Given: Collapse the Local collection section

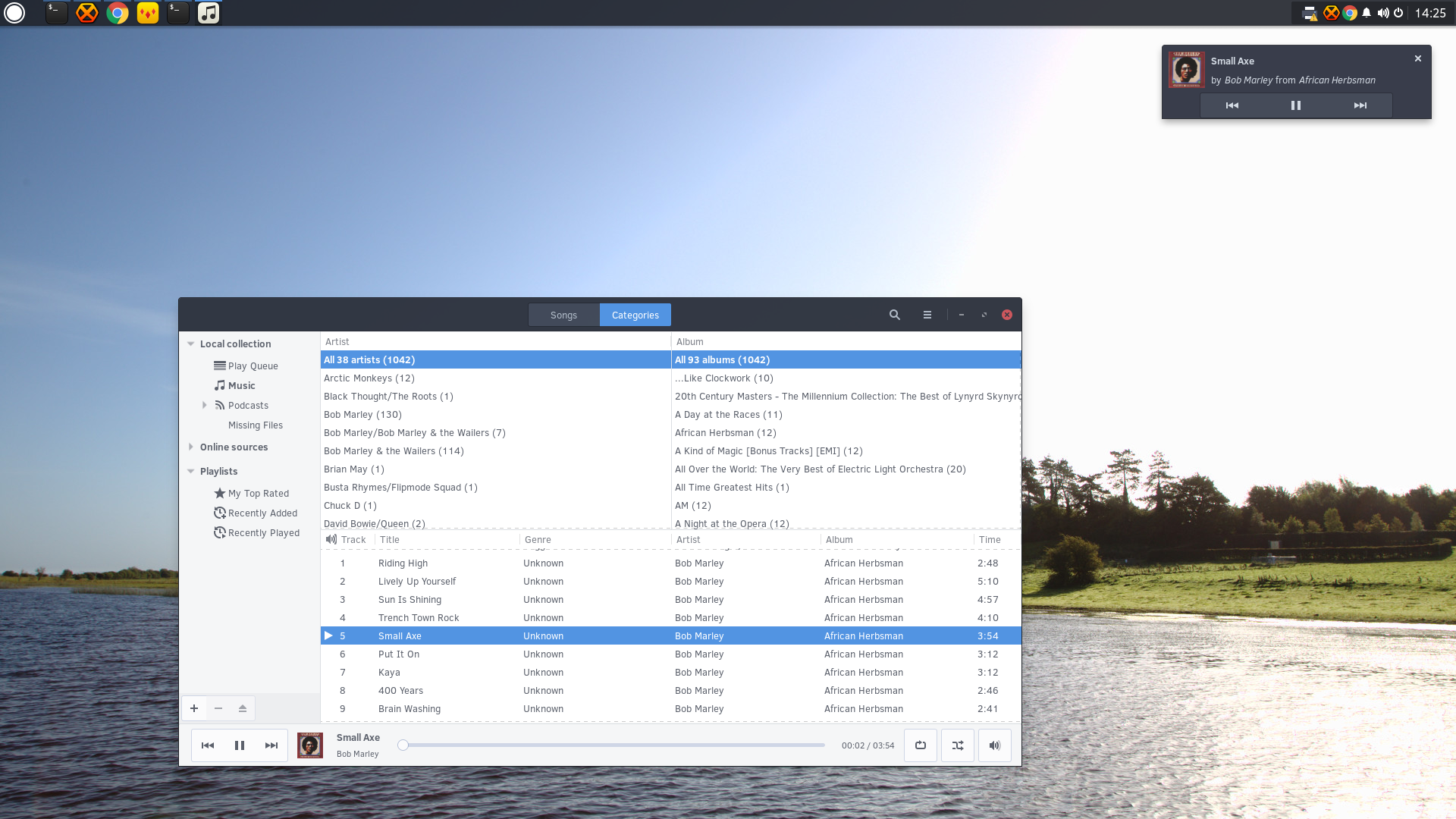Looking at the screenshot, I should click(x=191, y=344).
